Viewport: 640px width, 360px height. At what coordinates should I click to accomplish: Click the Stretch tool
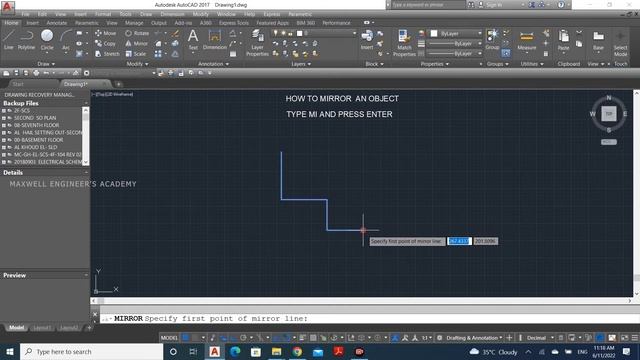(x=107, y=53)
